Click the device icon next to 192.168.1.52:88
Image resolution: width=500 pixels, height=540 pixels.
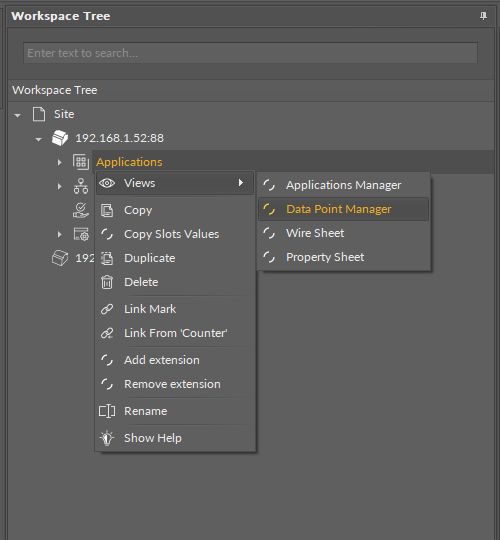tap(60, 138)
